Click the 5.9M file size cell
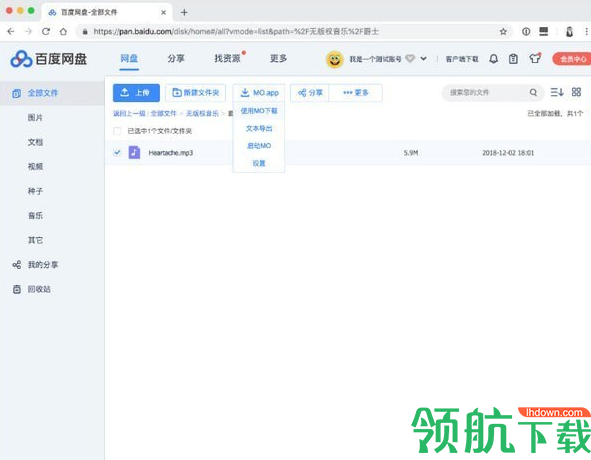The image size is (591, 460). coord(411,153)
